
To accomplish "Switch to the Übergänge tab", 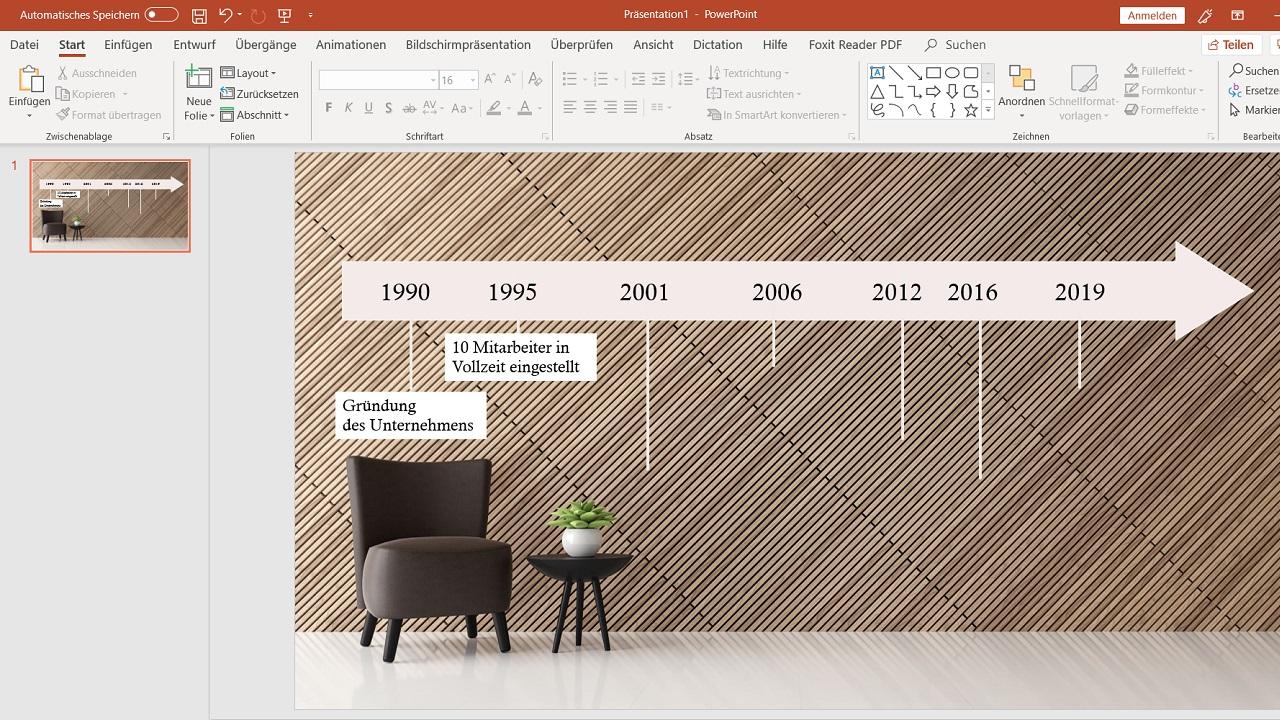I will (x=266, y=45).
